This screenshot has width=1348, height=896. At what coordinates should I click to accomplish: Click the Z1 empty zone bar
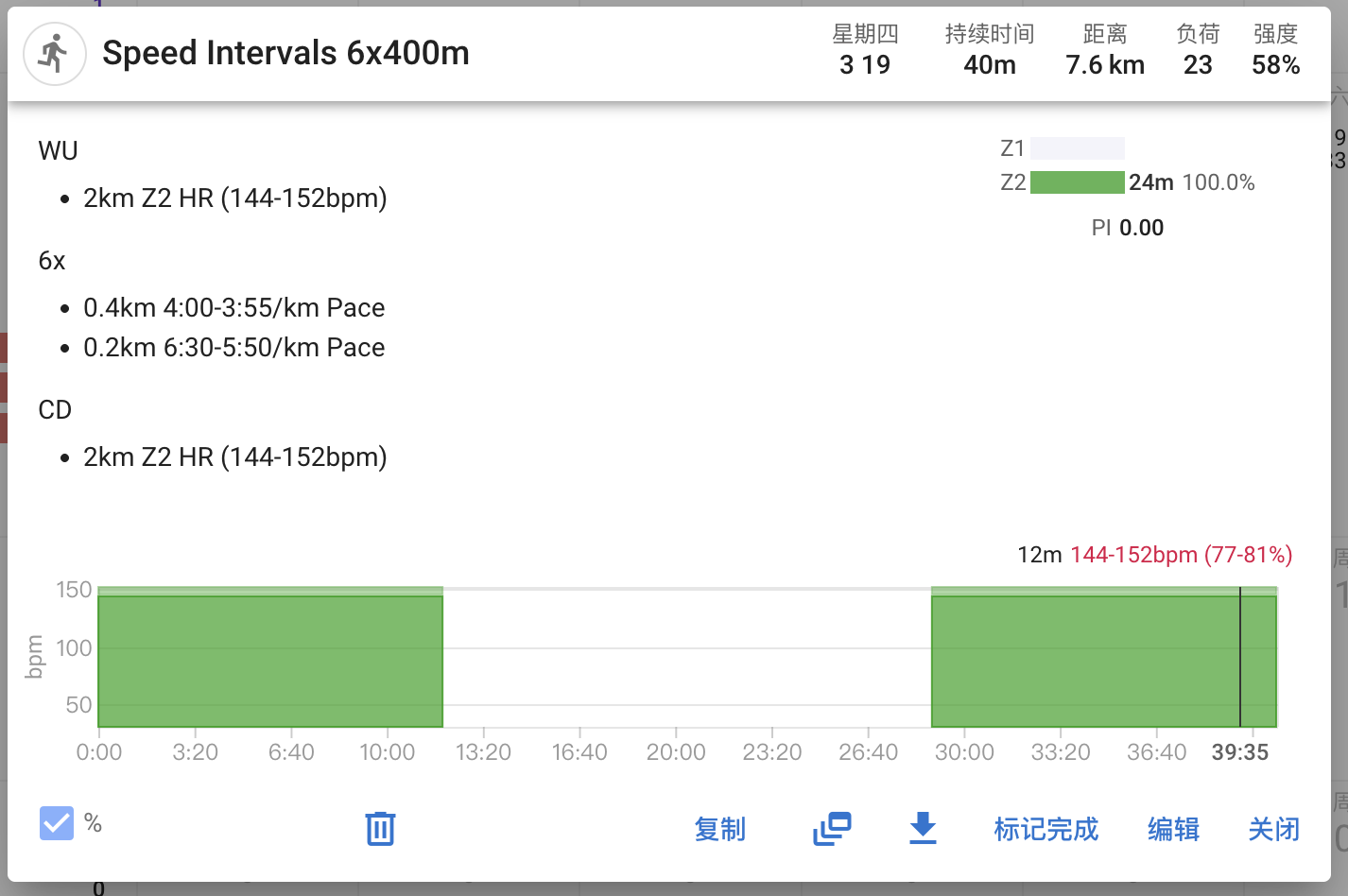click(x=1077, y=148)
